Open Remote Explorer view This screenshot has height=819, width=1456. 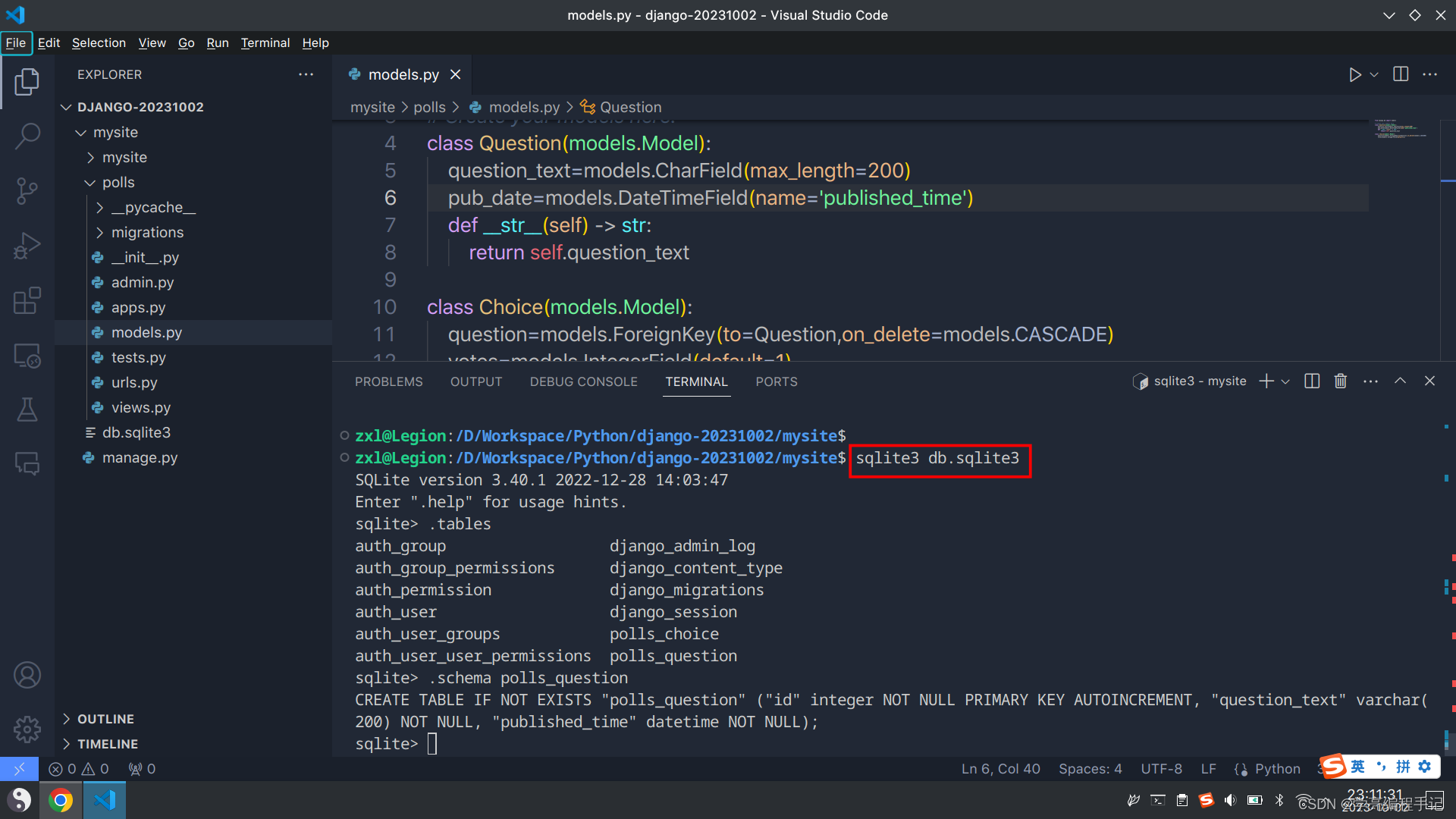27,355
